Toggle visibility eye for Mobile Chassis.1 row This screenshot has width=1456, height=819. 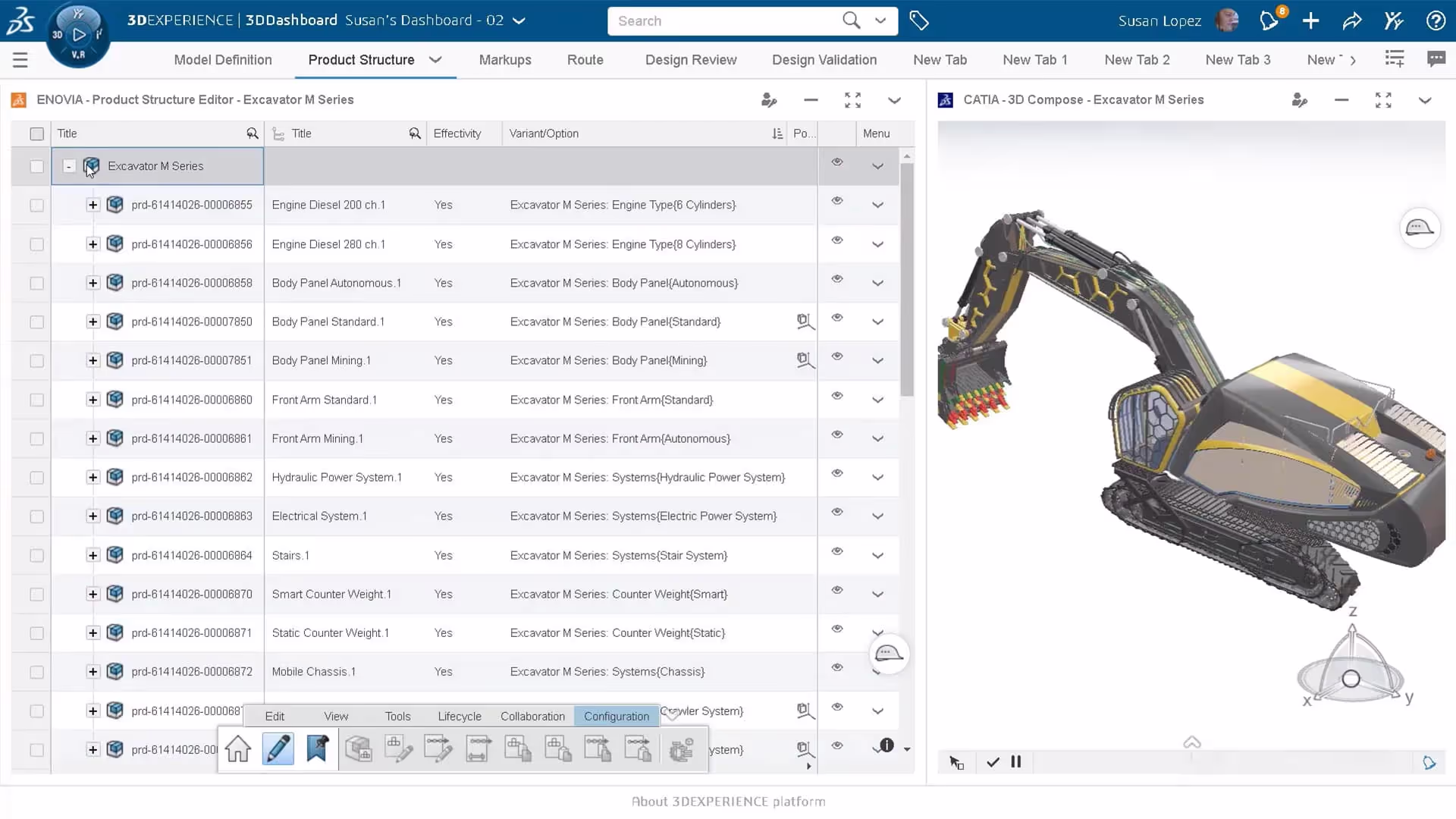(837, 667)
